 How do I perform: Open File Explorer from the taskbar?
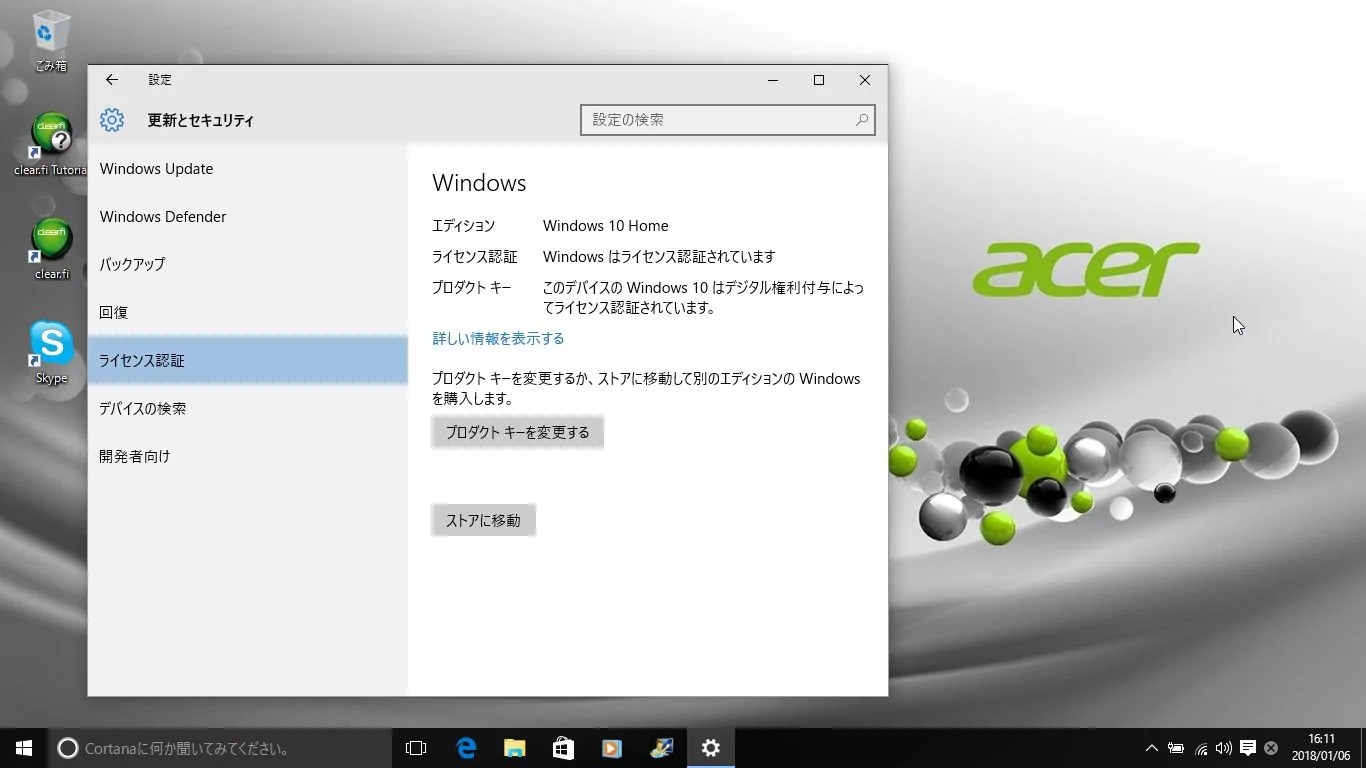click(514, 748)
